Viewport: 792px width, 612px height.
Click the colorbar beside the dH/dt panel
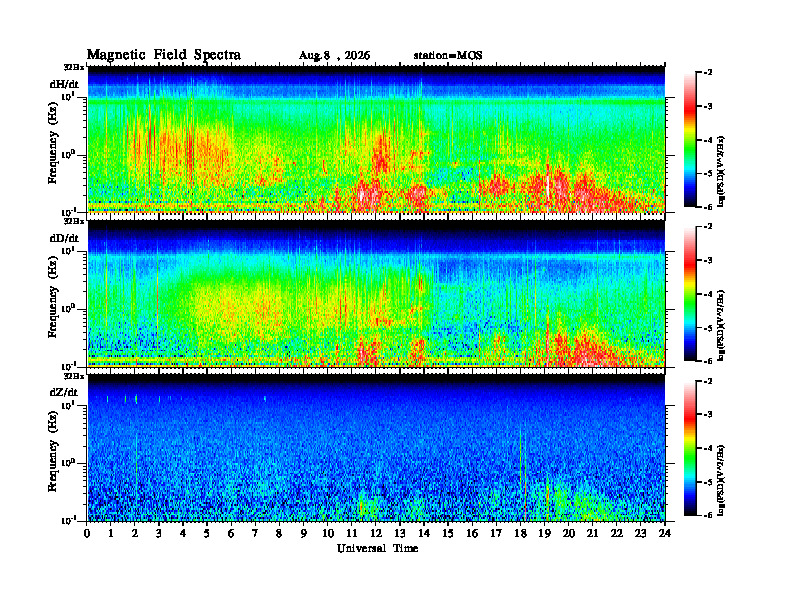(x=689, y=140)
